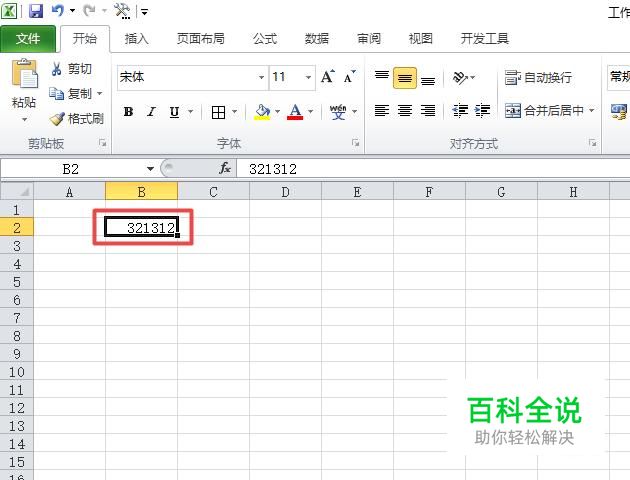Image resolution: width=630 pixels, height=480 pixels.
Task: Open the 复制 dropdown arrow
Action: point(99,94)
